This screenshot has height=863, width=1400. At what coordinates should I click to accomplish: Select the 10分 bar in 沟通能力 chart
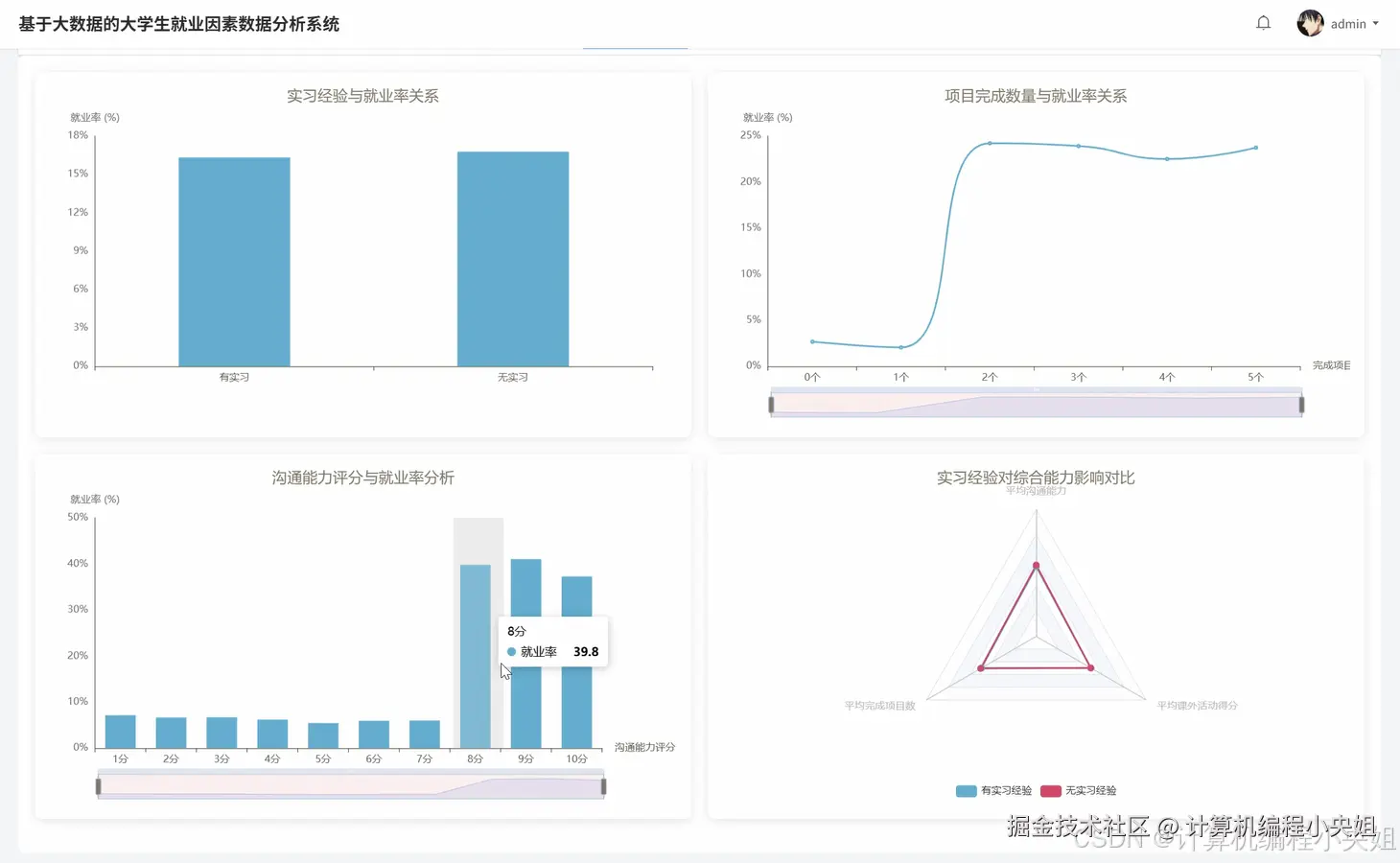coord(576,662)
